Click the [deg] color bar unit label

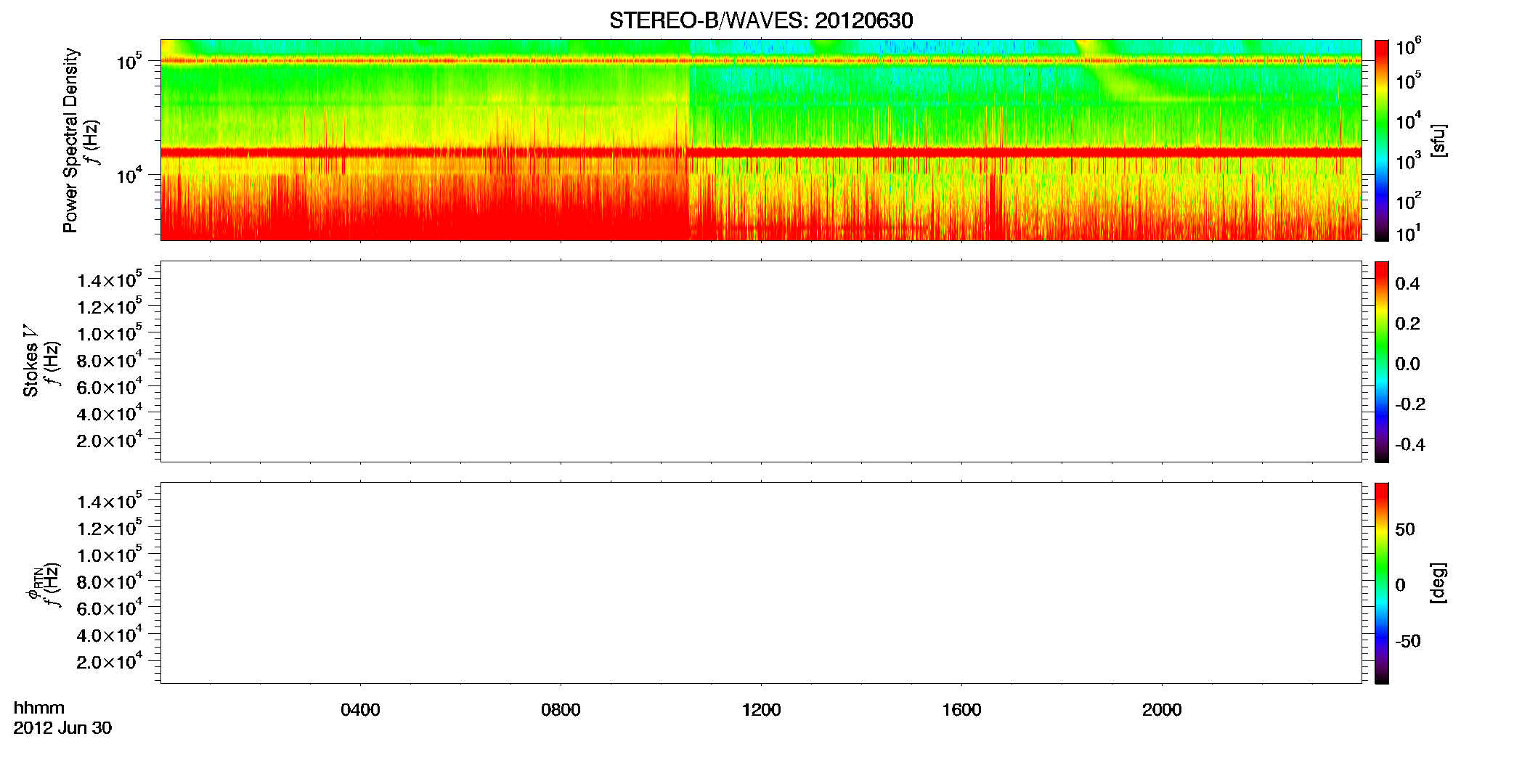[x=1438, y=583]
